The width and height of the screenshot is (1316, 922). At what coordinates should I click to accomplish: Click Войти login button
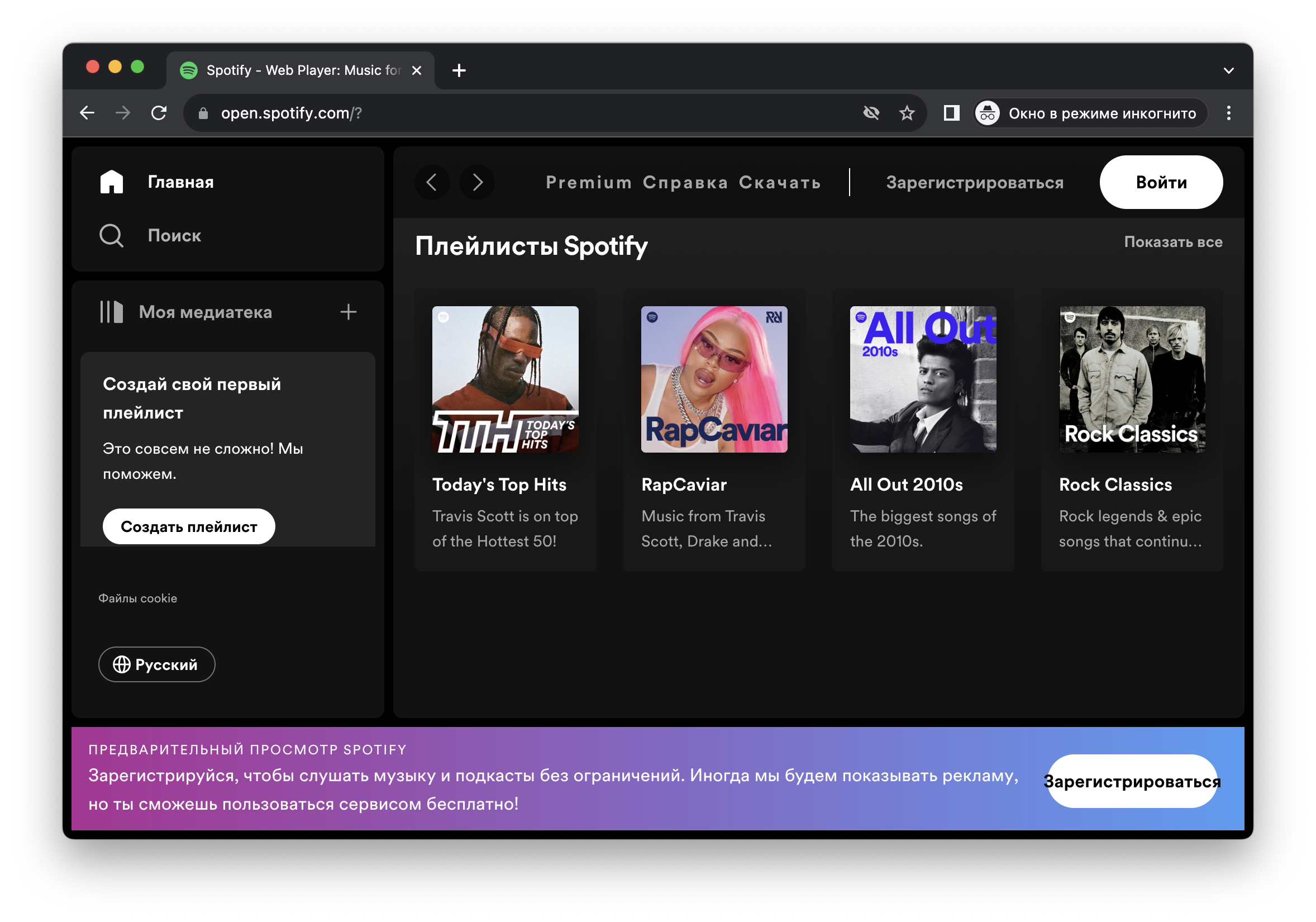[1161, 182]
